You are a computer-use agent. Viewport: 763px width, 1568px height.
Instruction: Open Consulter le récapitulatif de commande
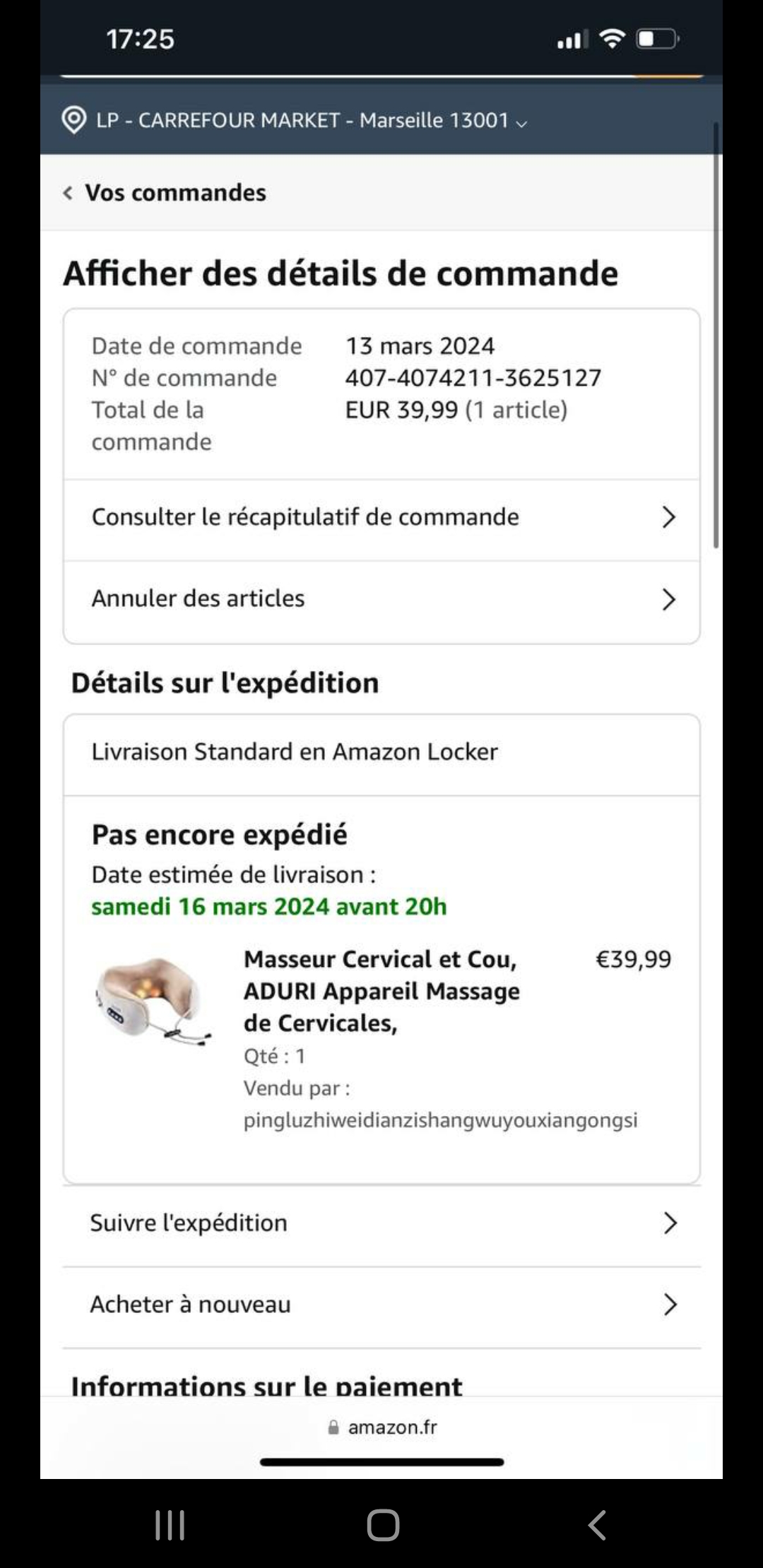click(x=305, y=517)
